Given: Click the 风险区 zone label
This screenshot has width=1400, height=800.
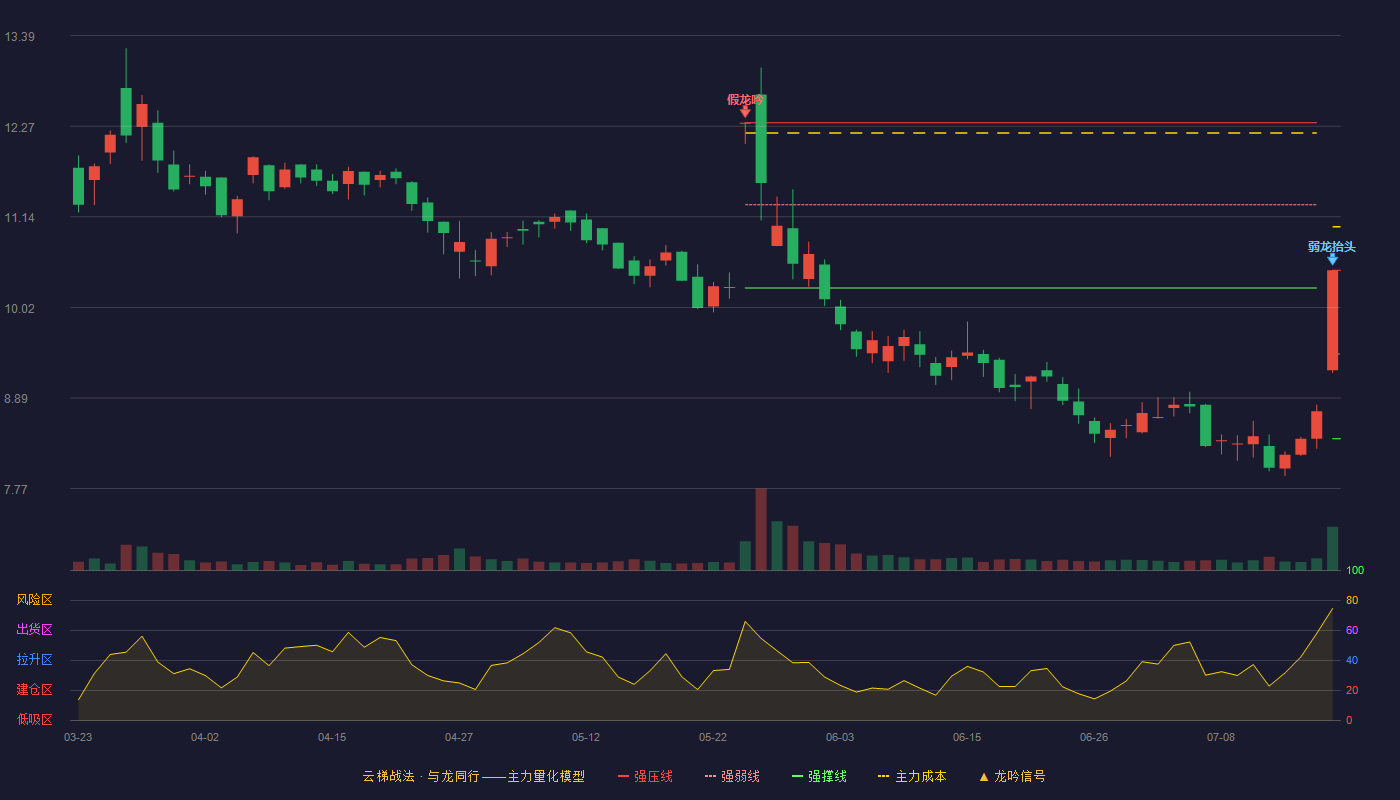Looking at the screenshot, I should click(x=34, y=600).
